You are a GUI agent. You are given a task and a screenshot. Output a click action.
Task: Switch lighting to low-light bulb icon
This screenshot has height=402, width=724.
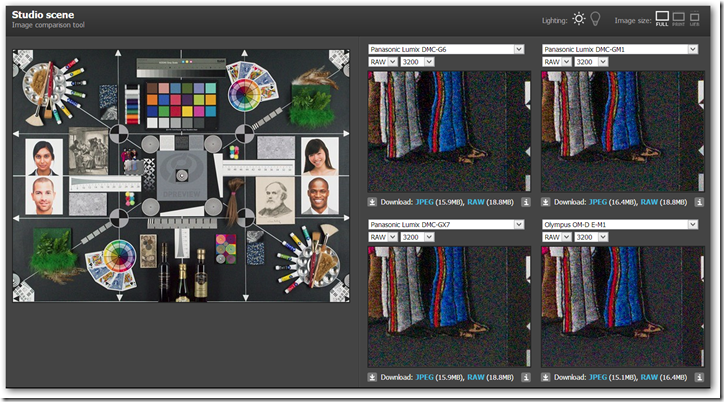tap(595, 19)
